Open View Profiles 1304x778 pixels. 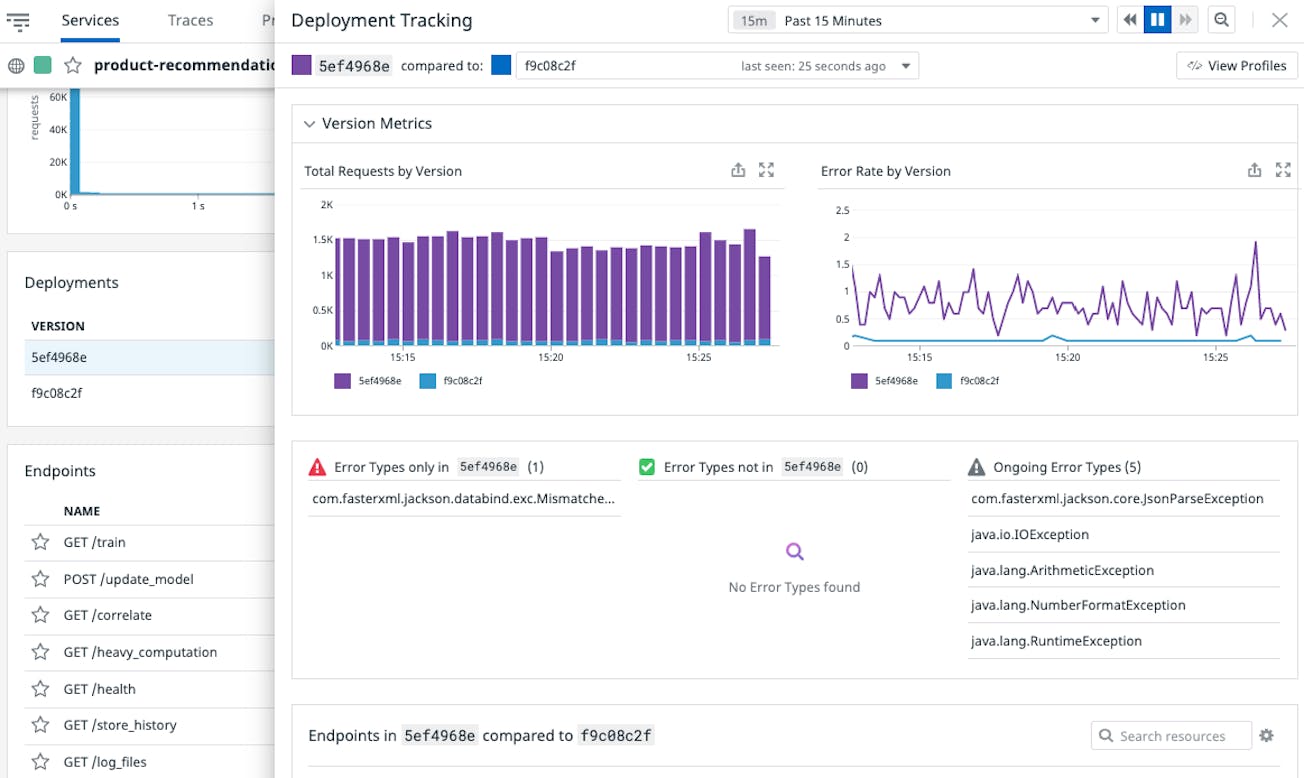pyautogui.click(x=1236, y=65)
